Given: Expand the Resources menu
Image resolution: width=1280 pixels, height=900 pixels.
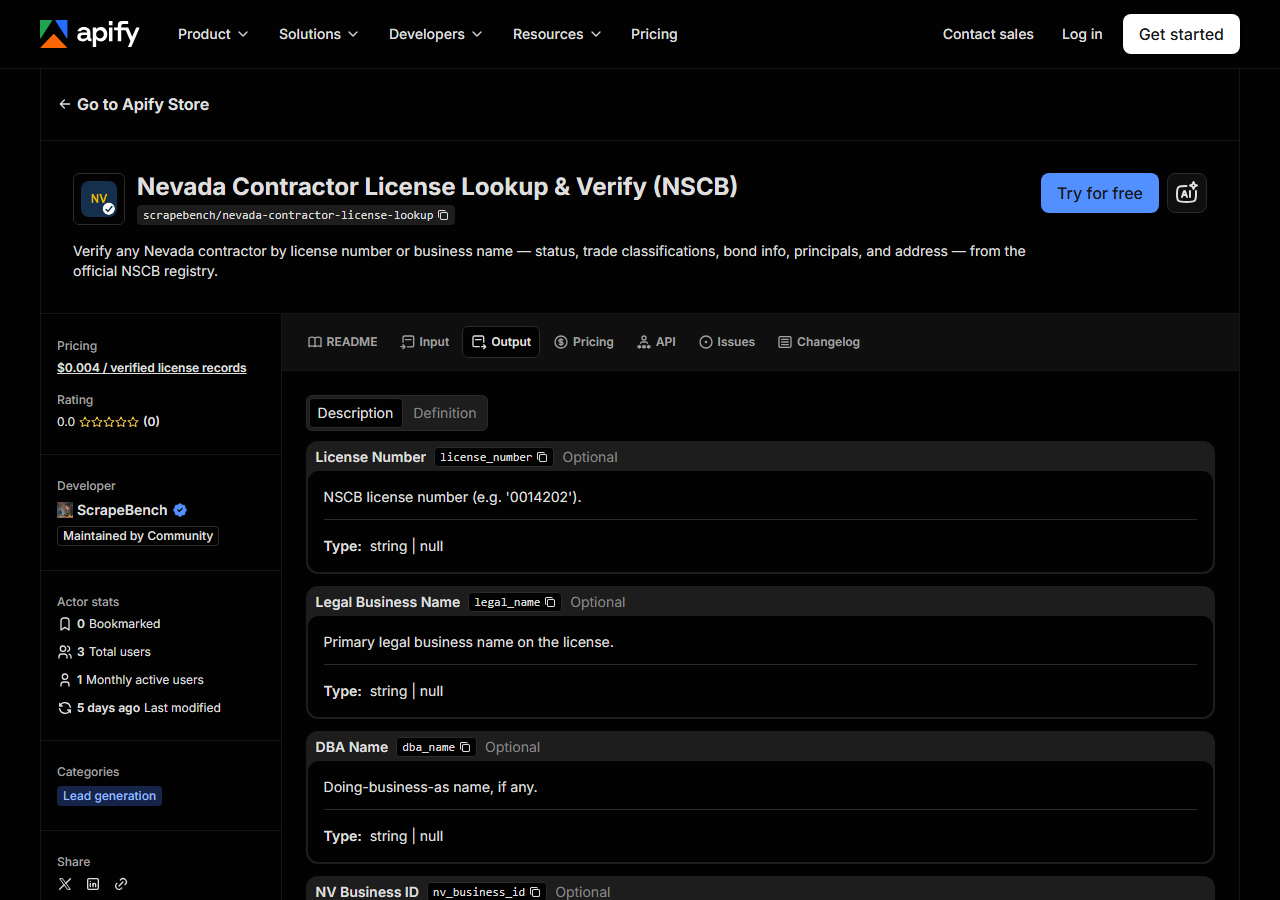Looking at the screenshot, I should pos(557,34).
